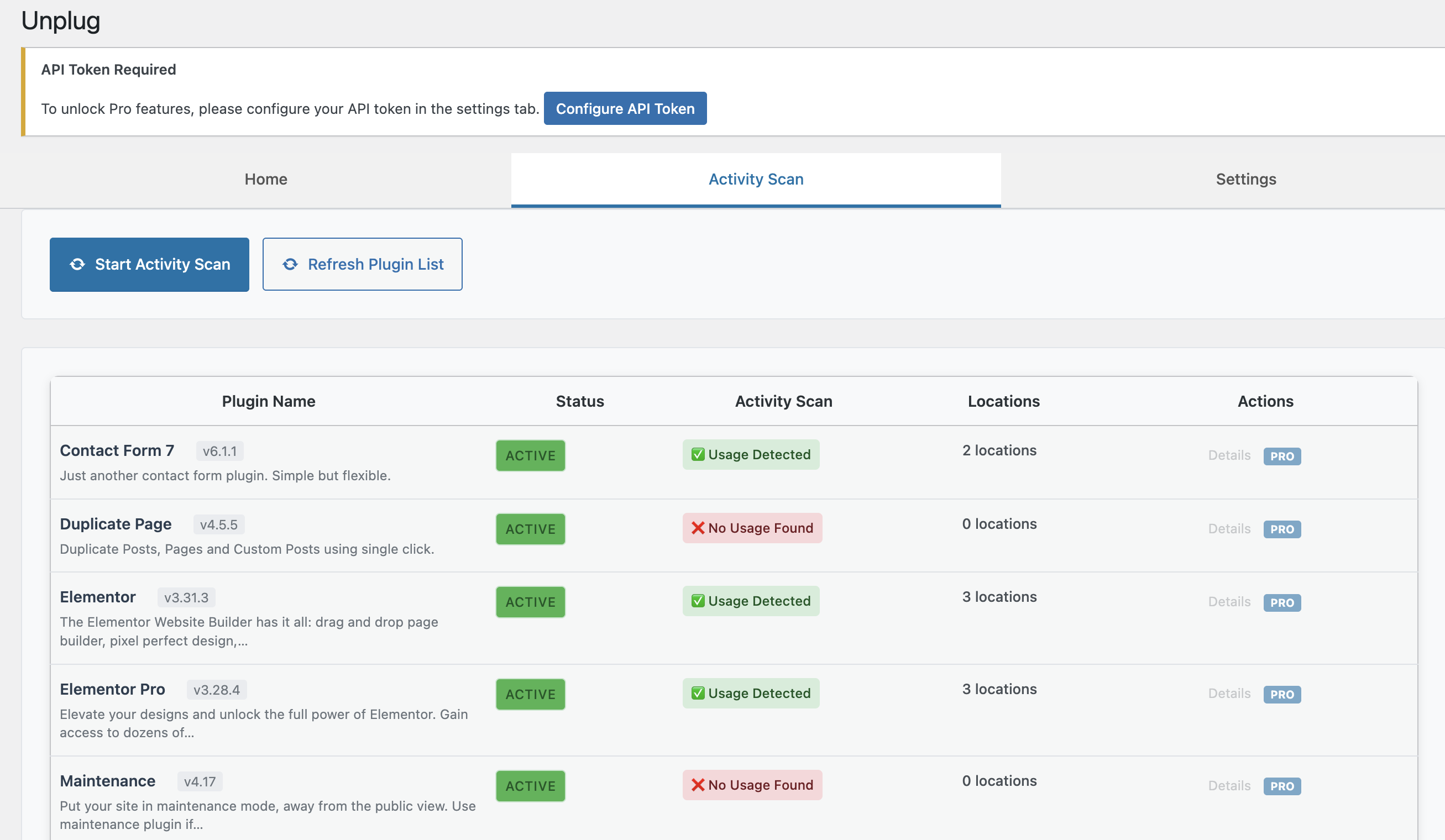Click green check icon in Elementor v3.31.3 row
The height and width of the screenshot is (840, 1445).
[698, 601]
